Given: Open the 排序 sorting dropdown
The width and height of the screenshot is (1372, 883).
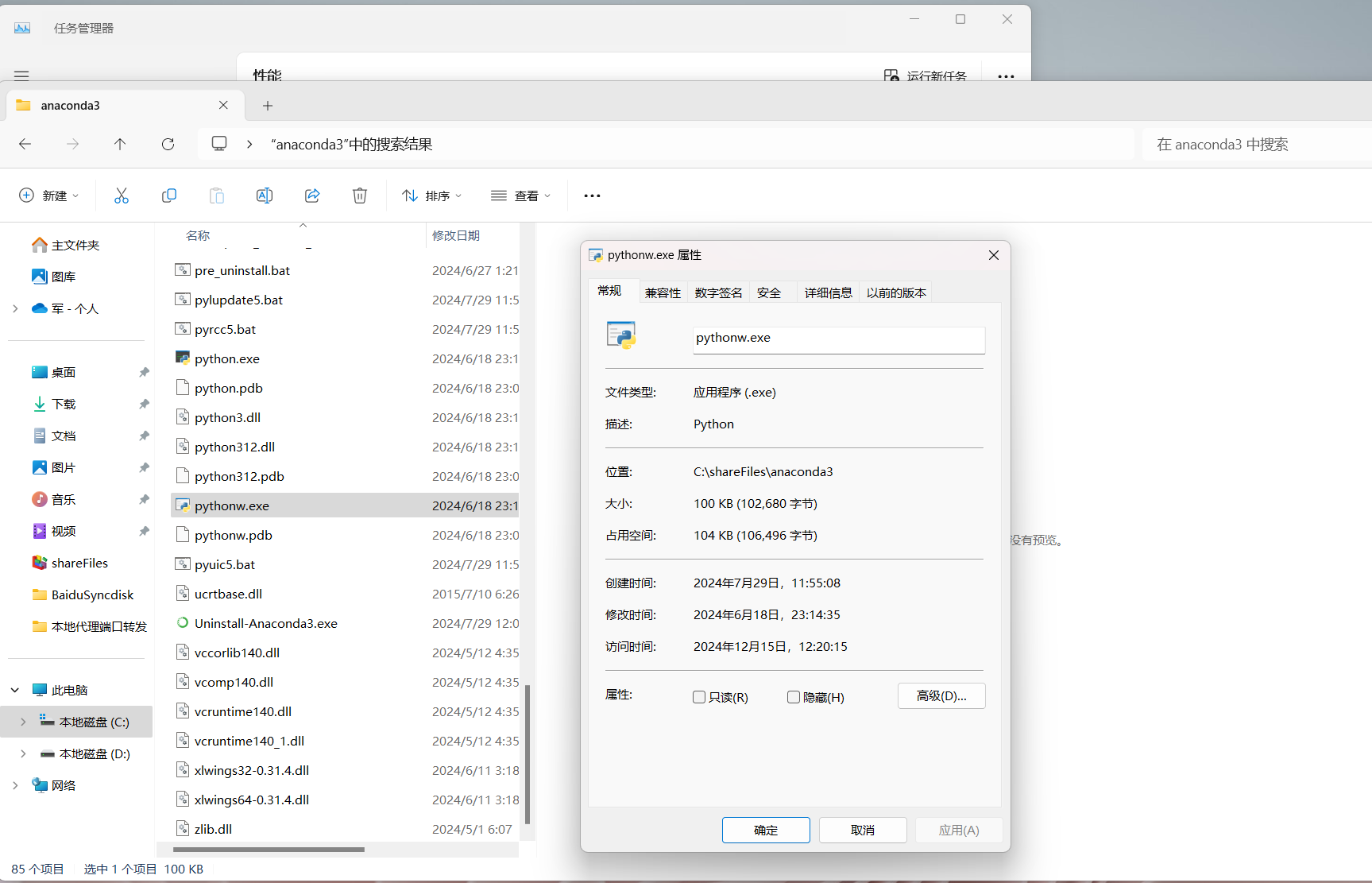Looking at the screenshot, I should point(431,195).
